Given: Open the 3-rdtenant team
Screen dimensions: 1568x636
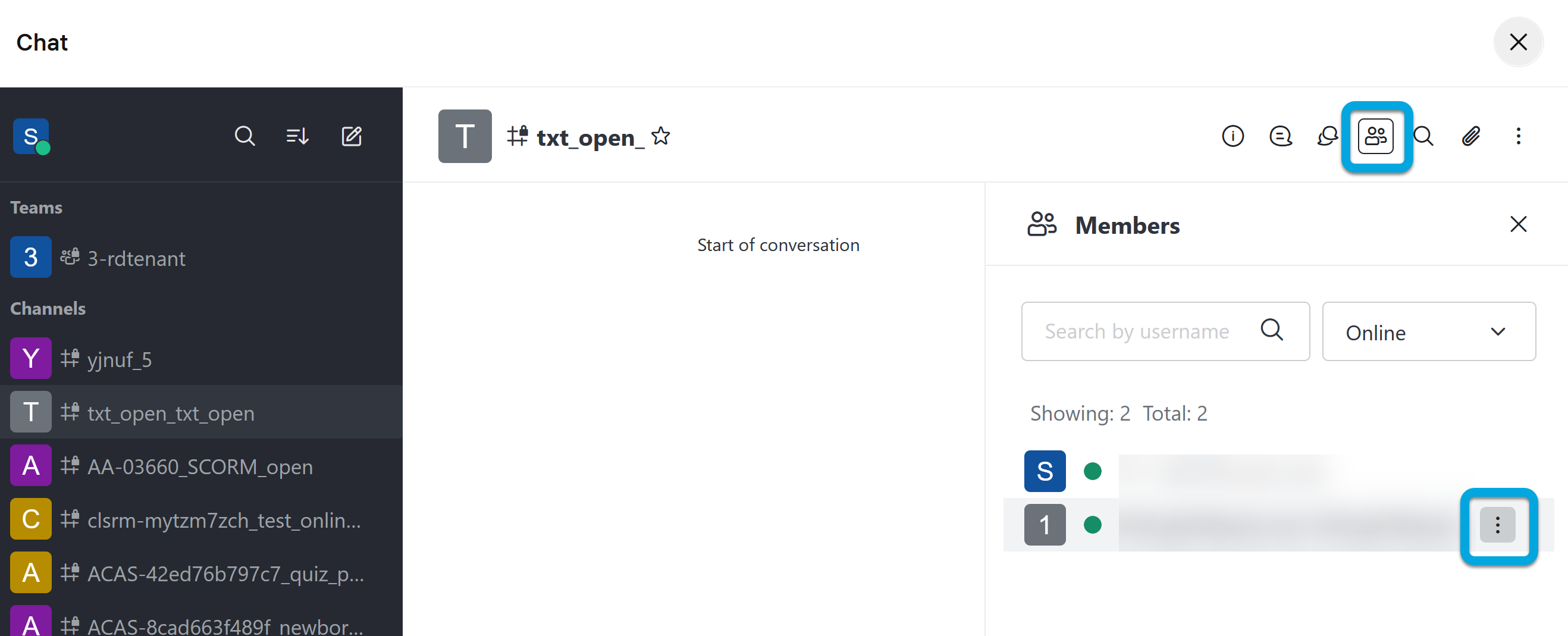Looking at the screenshot, I should coord(136,258).
